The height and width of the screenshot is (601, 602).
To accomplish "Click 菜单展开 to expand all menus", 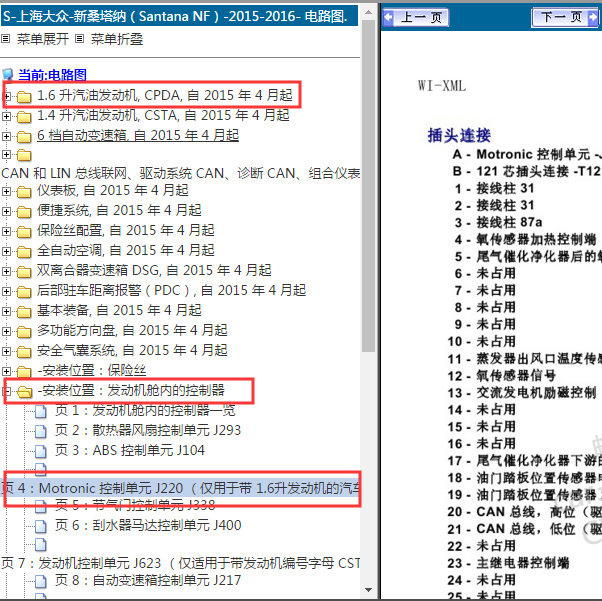I will coord(43,39).
